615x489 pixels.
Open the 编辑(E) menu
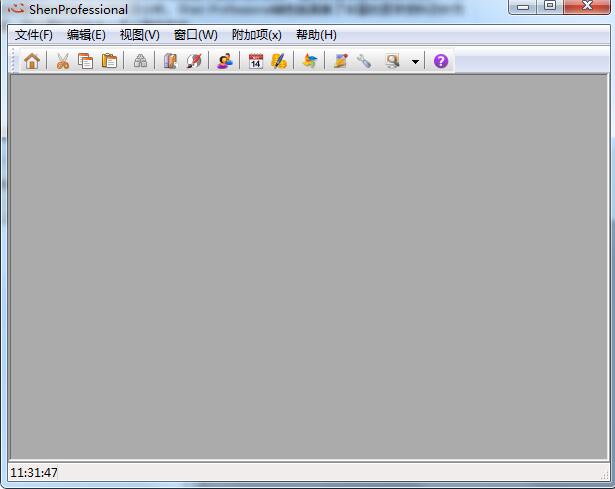pyautogui.click(x=86, y=35)
